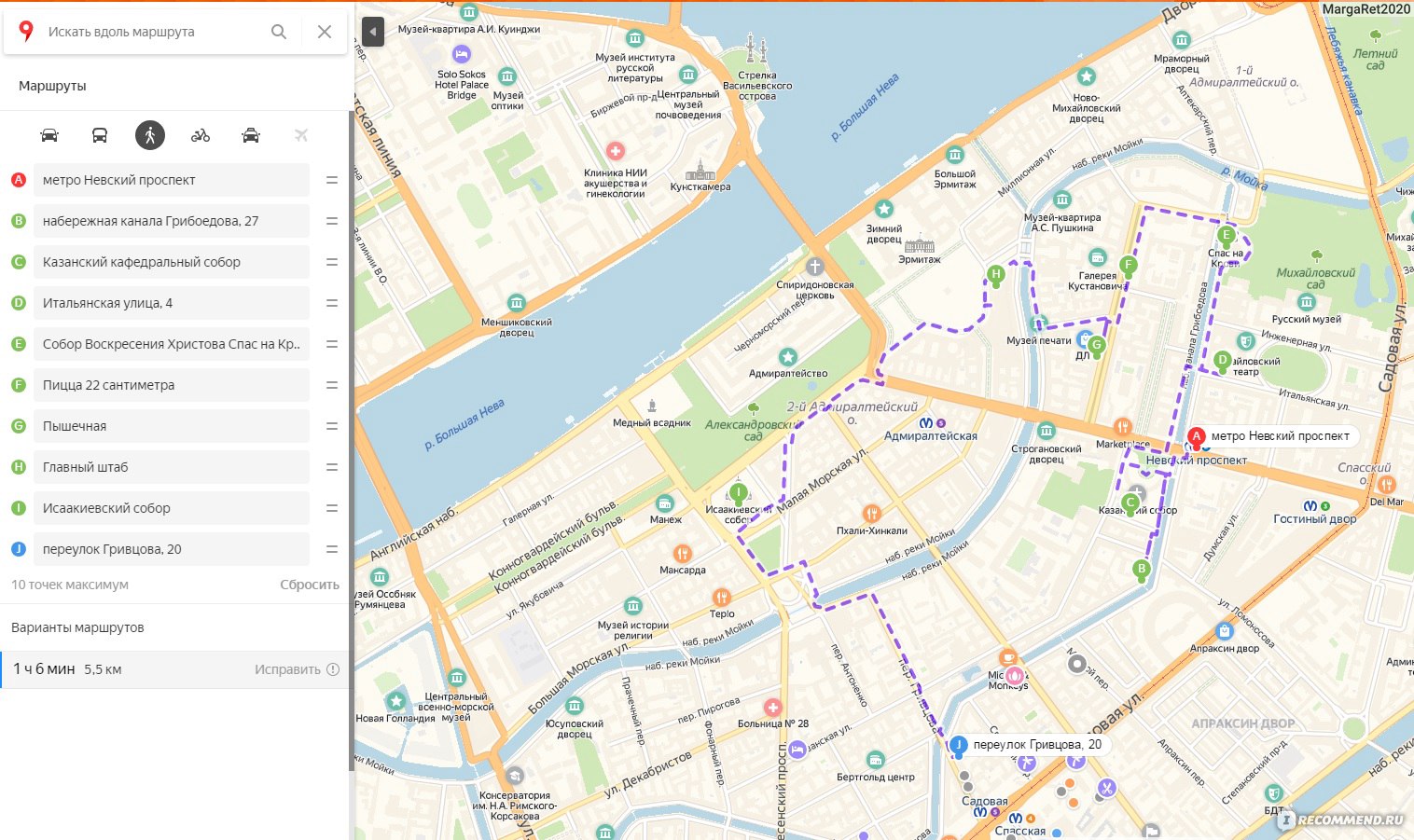Click the Гостиный двор metro label
The image size is (1414, 840).
coord(1315,518)
